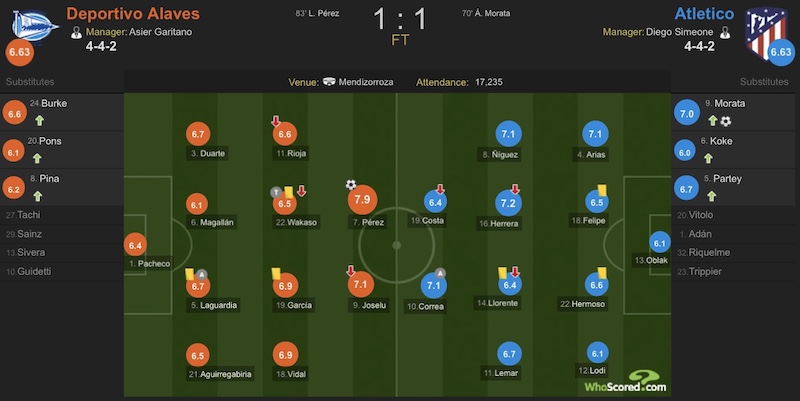Click the WhoScored.com logo
This screenshot has height=401, width=800.
(x=626, y=383)
